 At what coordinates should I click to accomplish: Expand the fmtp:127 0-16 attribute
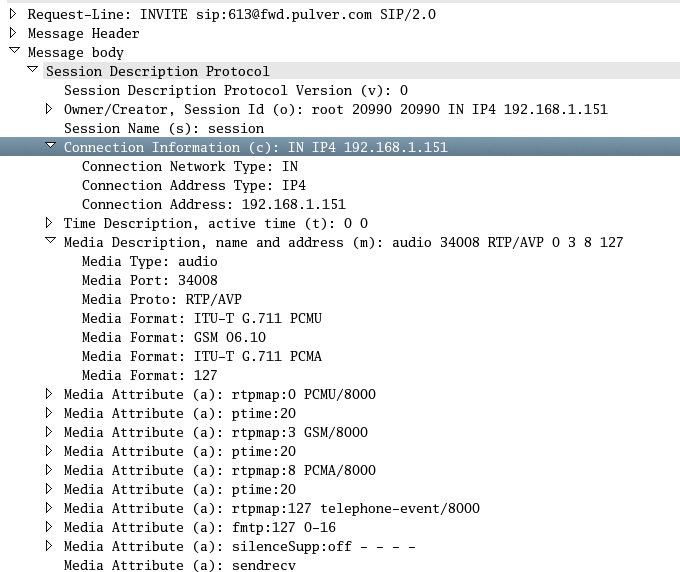click(x=49, y=527)
